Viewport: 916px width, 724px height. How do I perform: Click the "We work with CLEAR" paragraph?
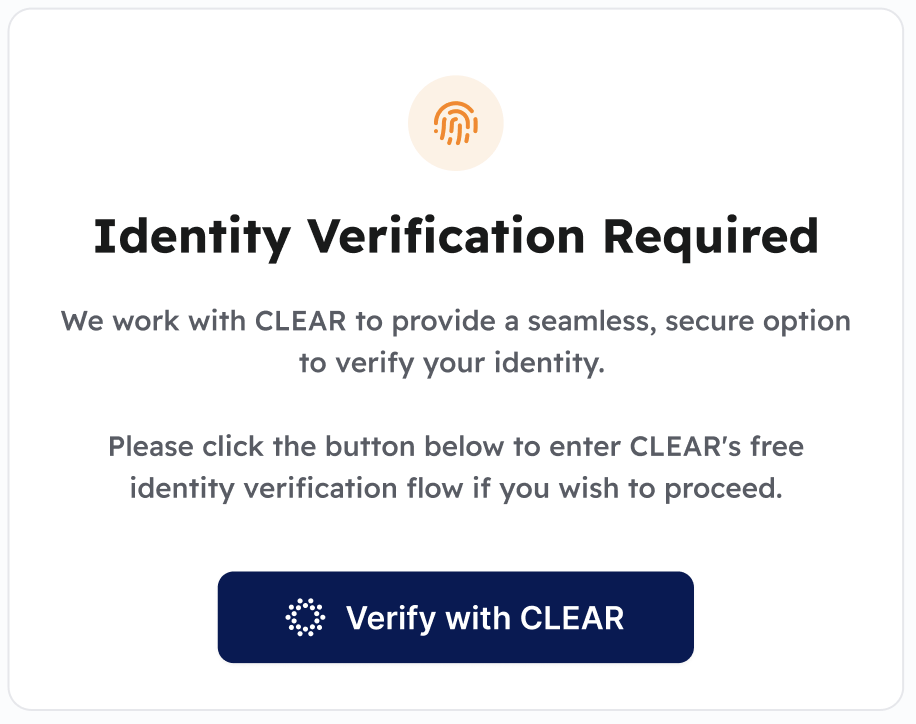456,342
